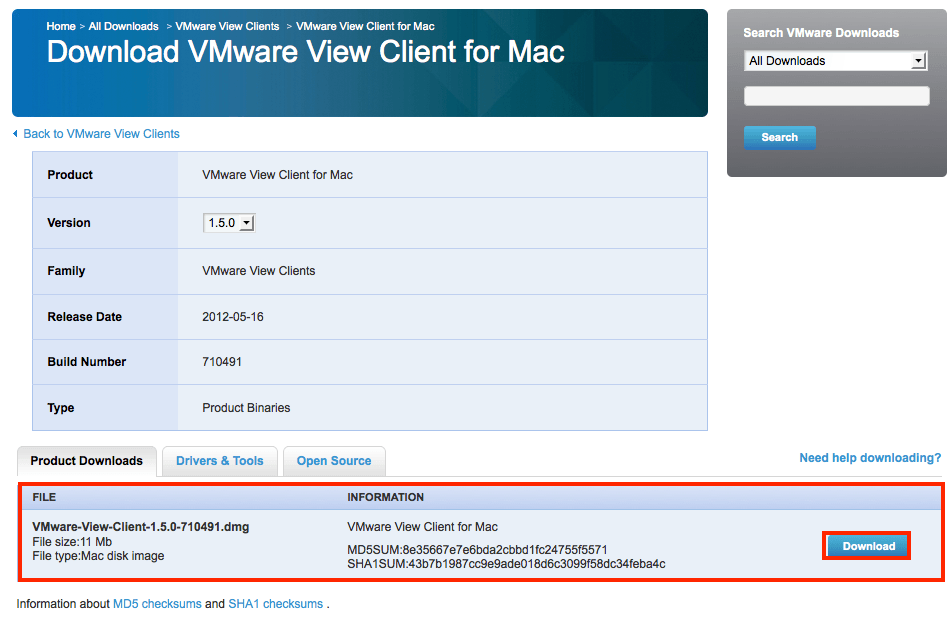Open All Downloads breadcrumb link
The width and height of the screenshot is (950, 619).
click(123, 26)
